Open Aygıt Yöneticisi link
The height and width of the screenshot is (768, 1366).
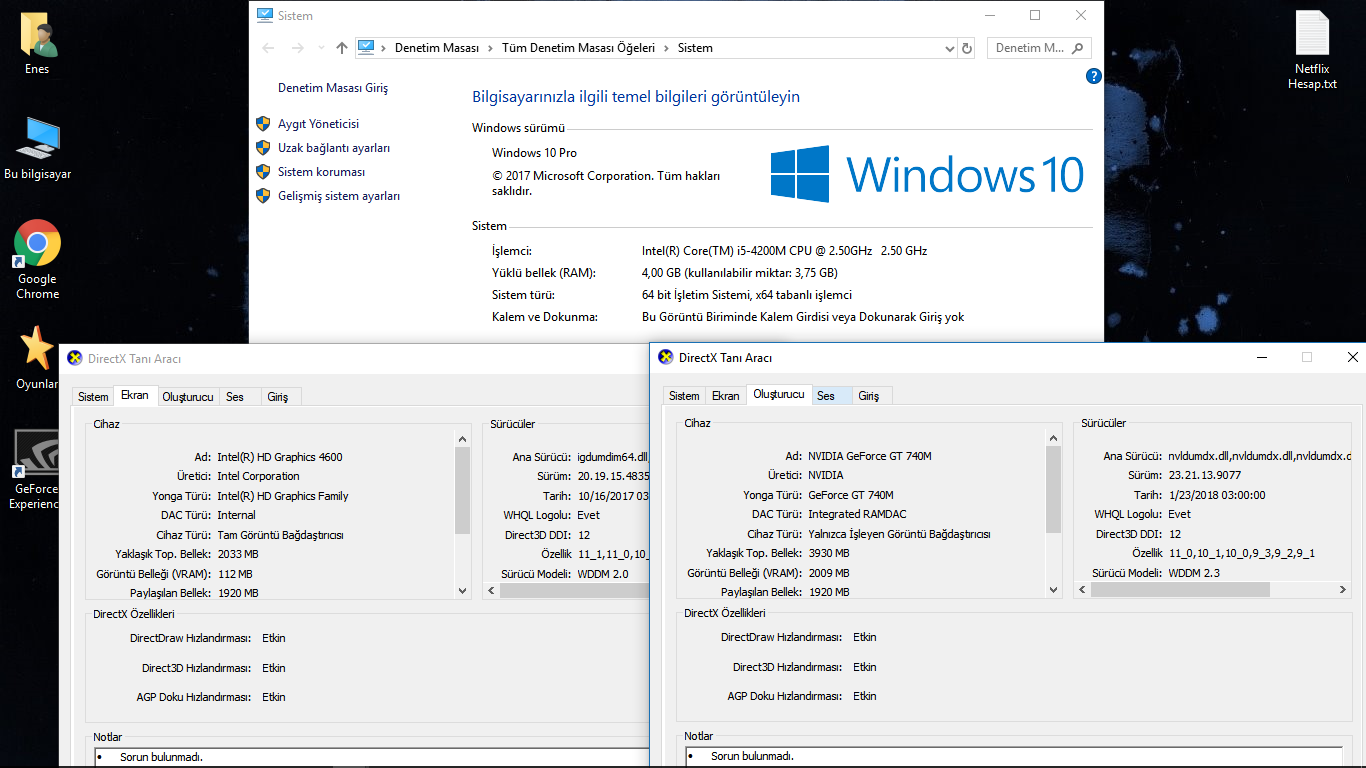point(318,124)
